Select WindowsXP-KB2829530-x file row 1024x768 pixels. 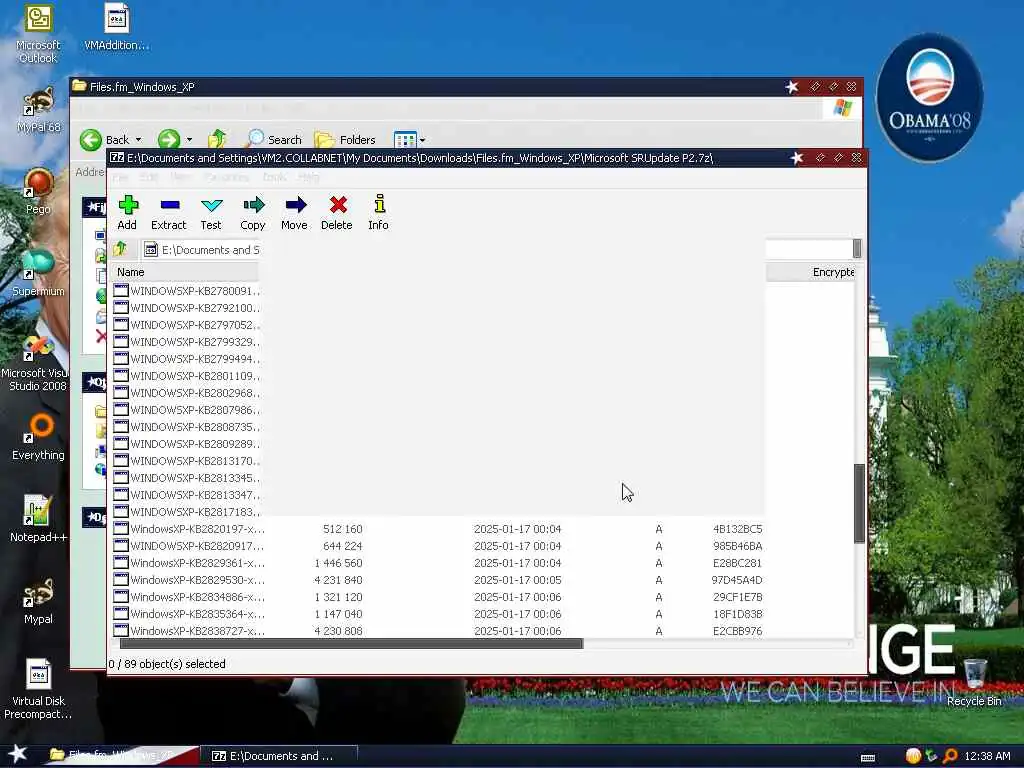[483, 579]
